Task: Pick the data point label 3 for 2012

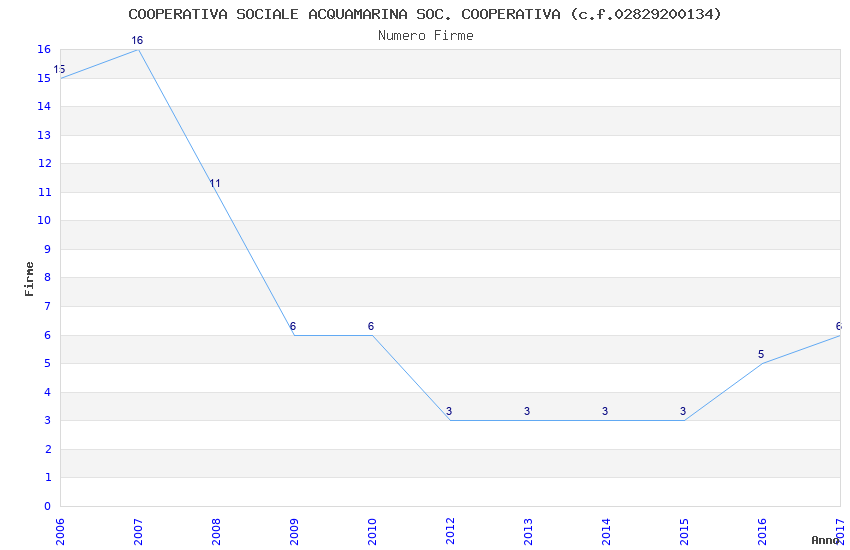Action: (449, 411)
